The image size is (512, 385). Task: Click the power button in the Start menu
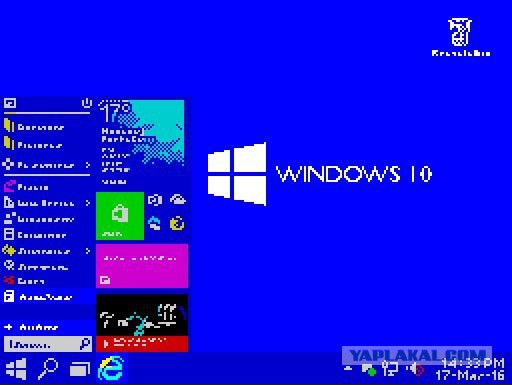click(x=86, y=103)
